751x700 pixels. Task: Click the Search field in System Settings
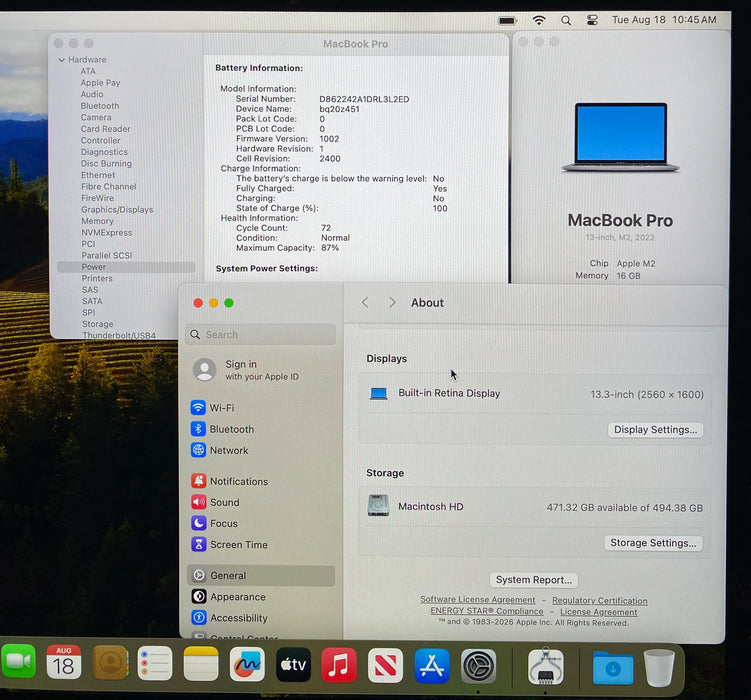(x=261, y=334)
